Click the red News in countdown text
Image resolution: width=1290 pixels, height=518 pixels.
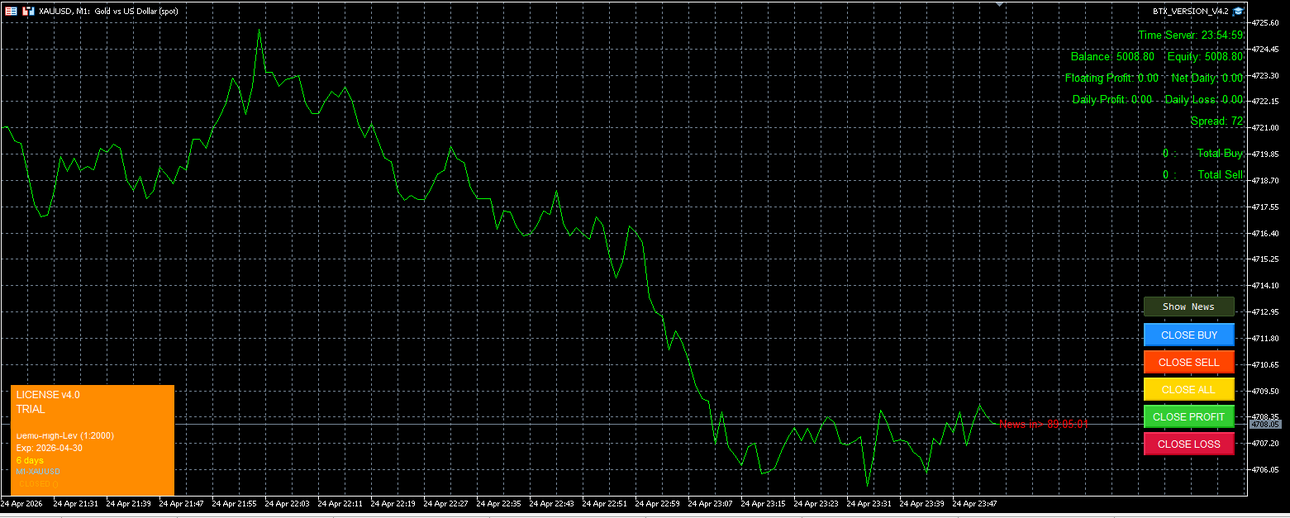(x=1043, y=424)
